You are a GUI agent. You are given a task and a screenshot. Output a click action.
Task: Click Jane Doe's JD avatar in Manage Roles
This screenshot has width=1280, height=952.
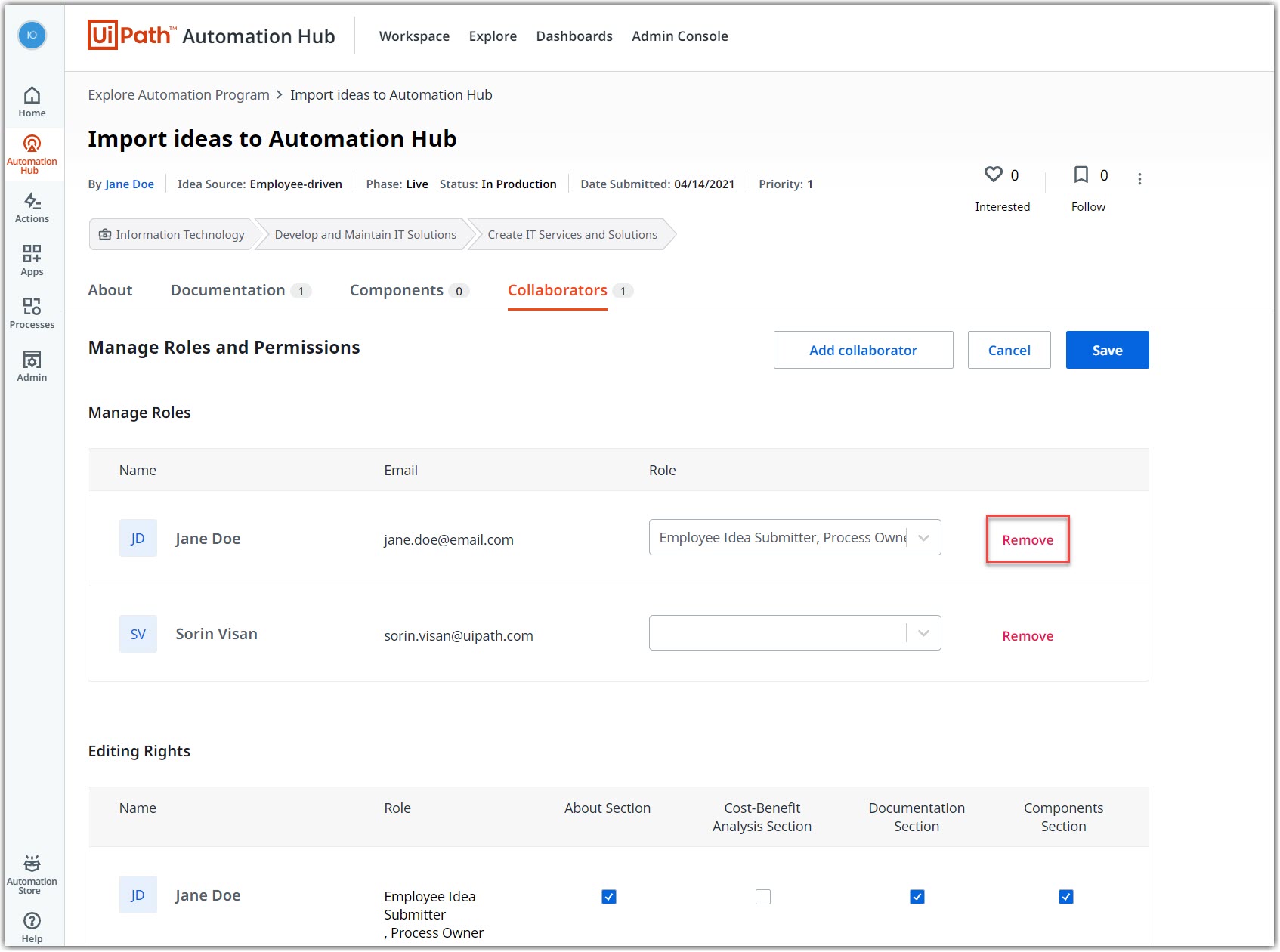[138, 538]
